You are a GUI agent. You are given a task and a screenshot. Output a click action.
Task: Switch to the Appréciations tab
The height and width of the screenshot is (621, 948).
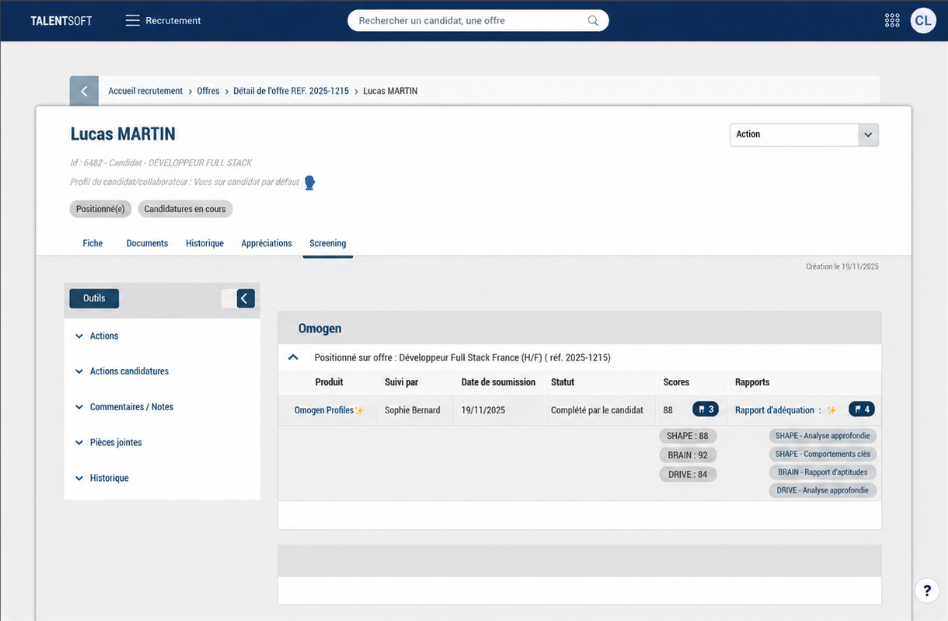point(267,243)
